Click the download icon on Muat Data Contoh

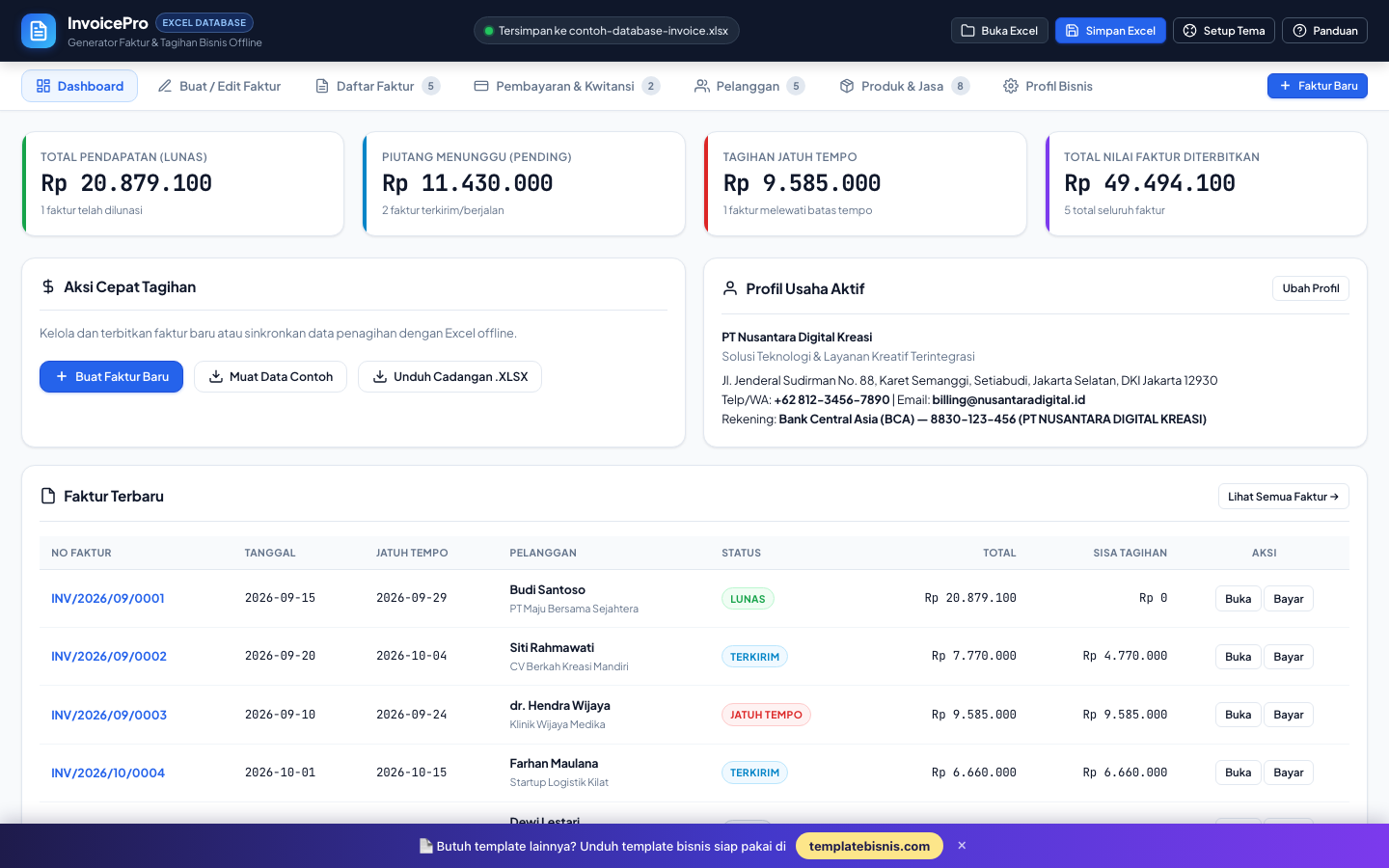tap(216, 377)
